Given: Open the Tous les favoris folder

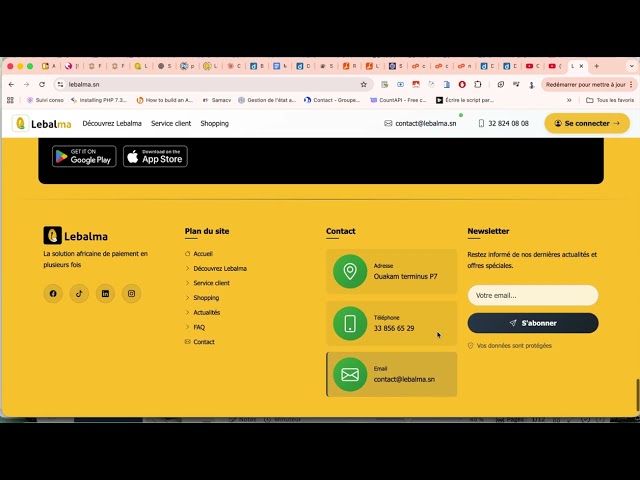Looking at the screenshot, I should [x=610, y=100].
